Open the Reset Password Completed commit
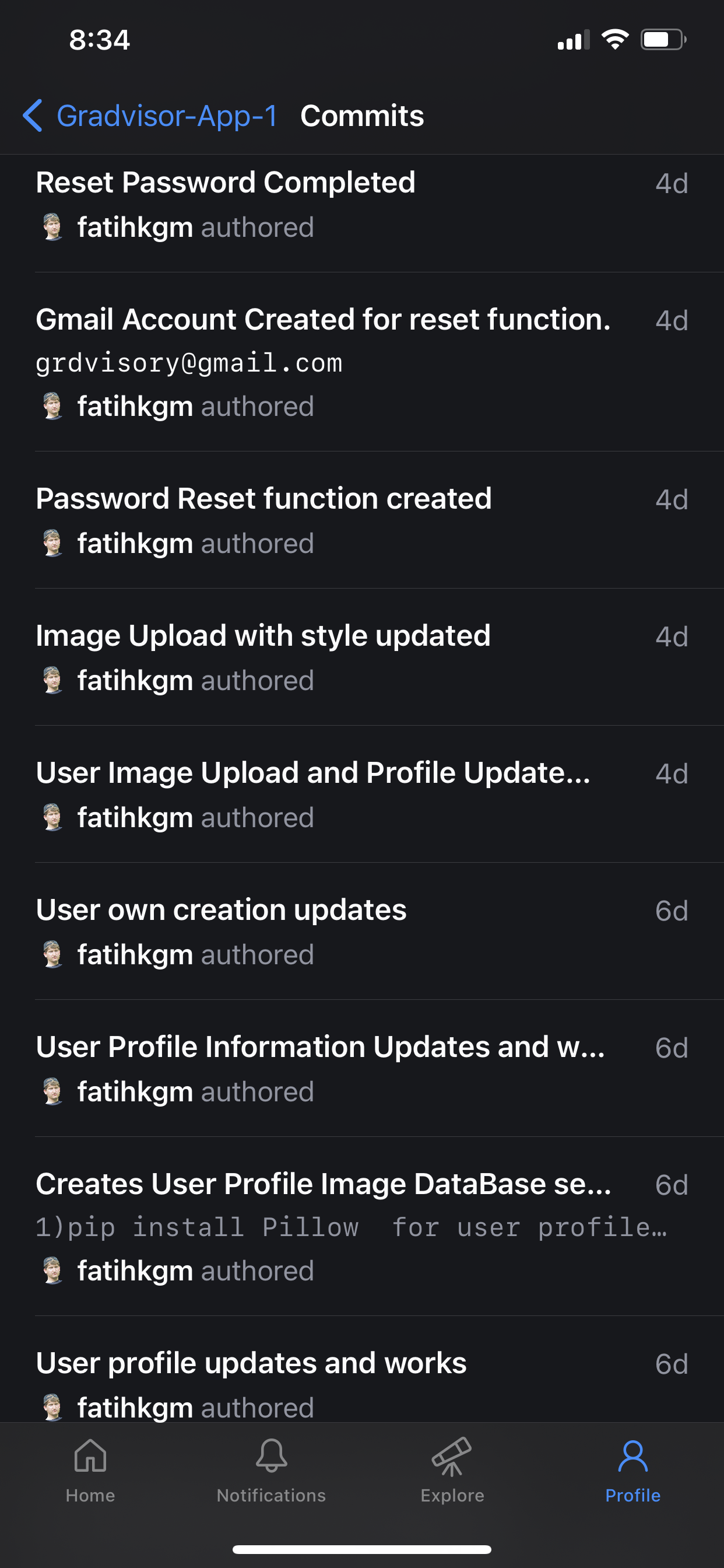Image resolution: width=724 pixels, height=1568 pixels. (362, 205)
